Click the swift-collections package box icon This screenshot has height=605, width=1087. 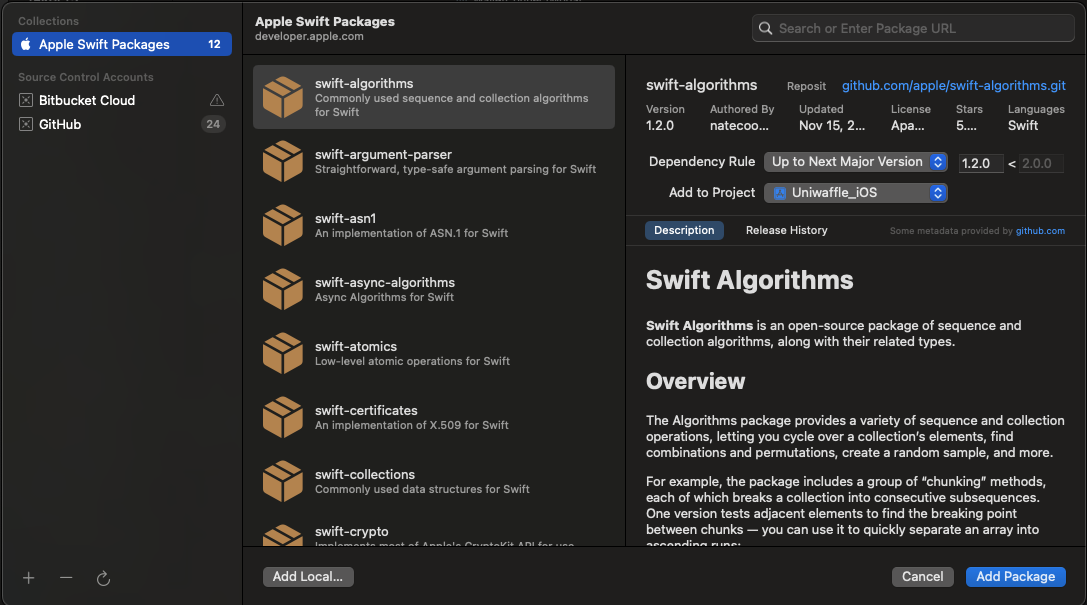pyautogui.click(x=283, y=481)
